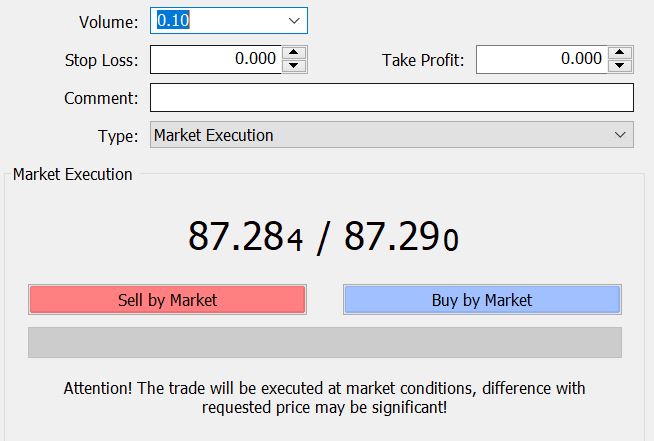Click the Stop Loss label
The width and height of the screenshot is (654, 441).
(x=101, y=60)
